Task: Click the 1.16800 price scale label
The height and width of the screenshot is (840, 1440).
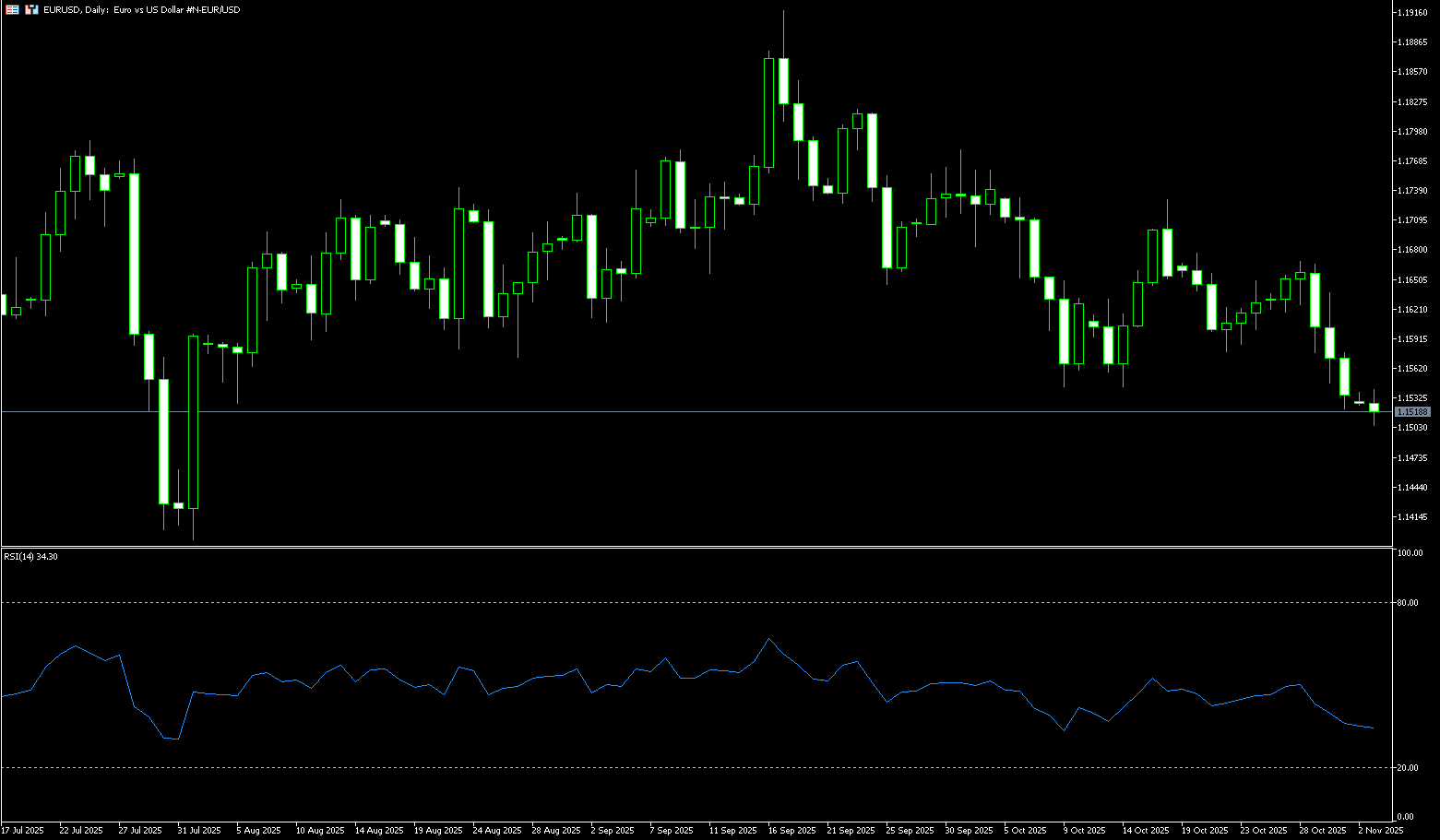Action: 1412,250
